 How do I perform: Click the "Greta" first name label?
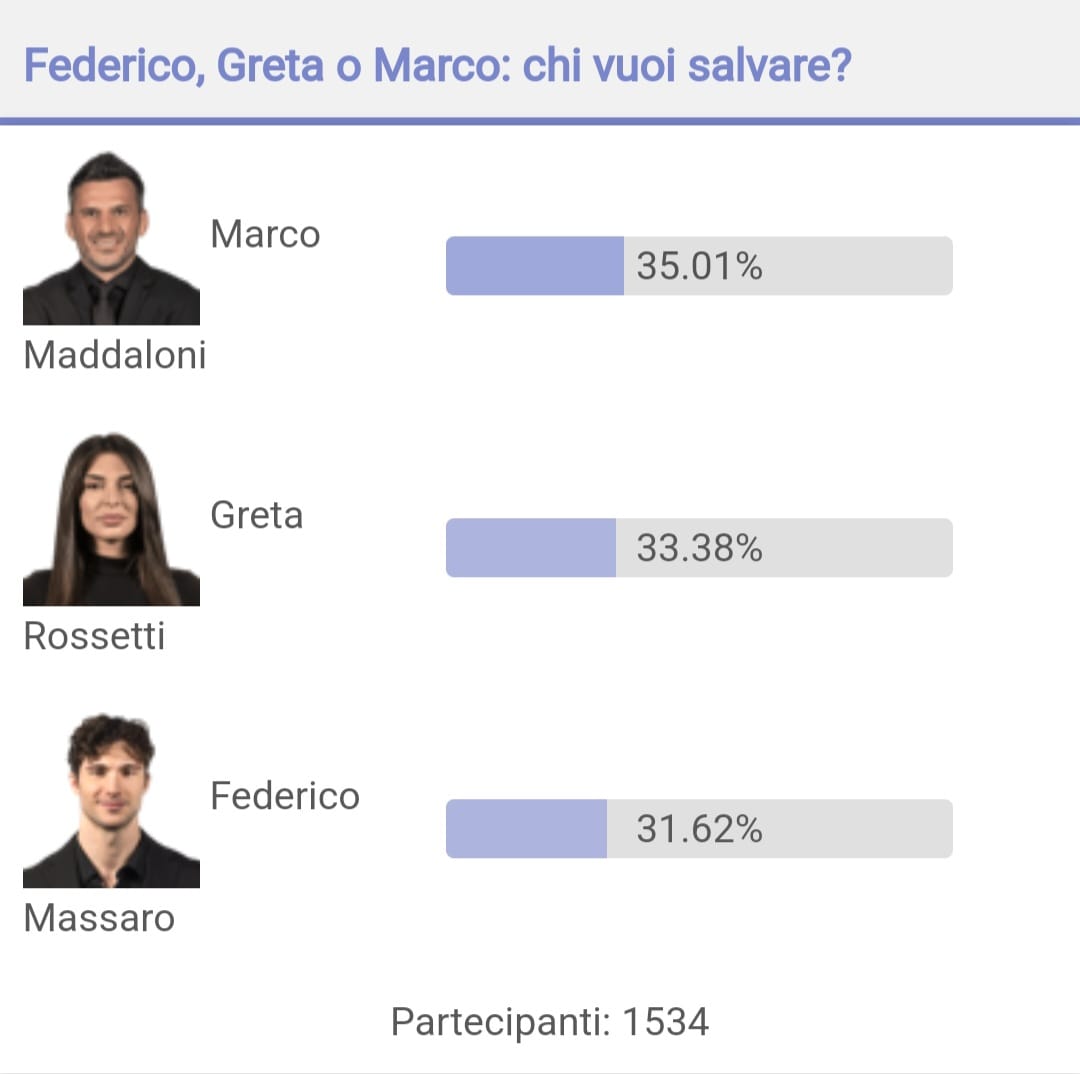click(x=257, y=515)
